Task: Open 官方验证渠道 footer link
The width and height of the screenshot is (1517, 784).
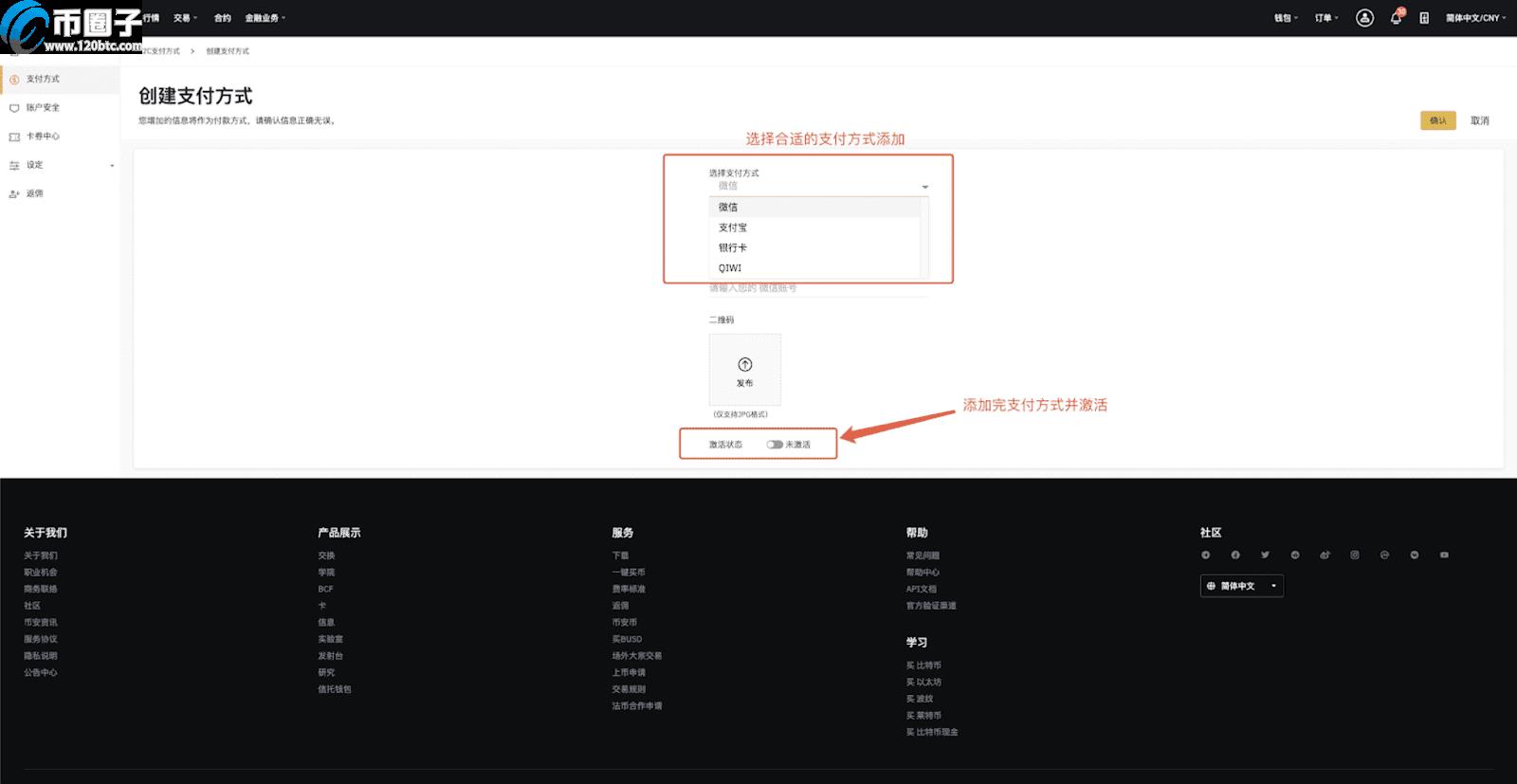Action: pos(931,606)
